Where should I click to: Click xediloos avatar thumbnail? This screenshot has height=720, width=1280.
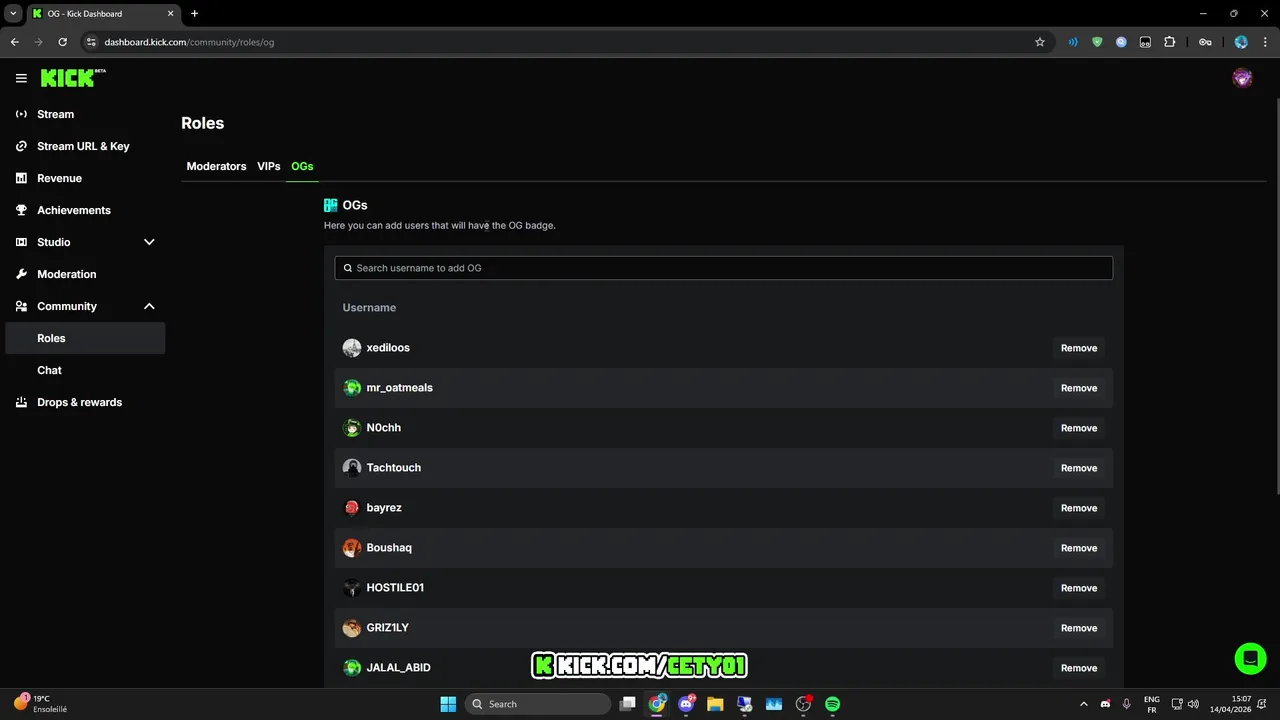pos(352,348)
